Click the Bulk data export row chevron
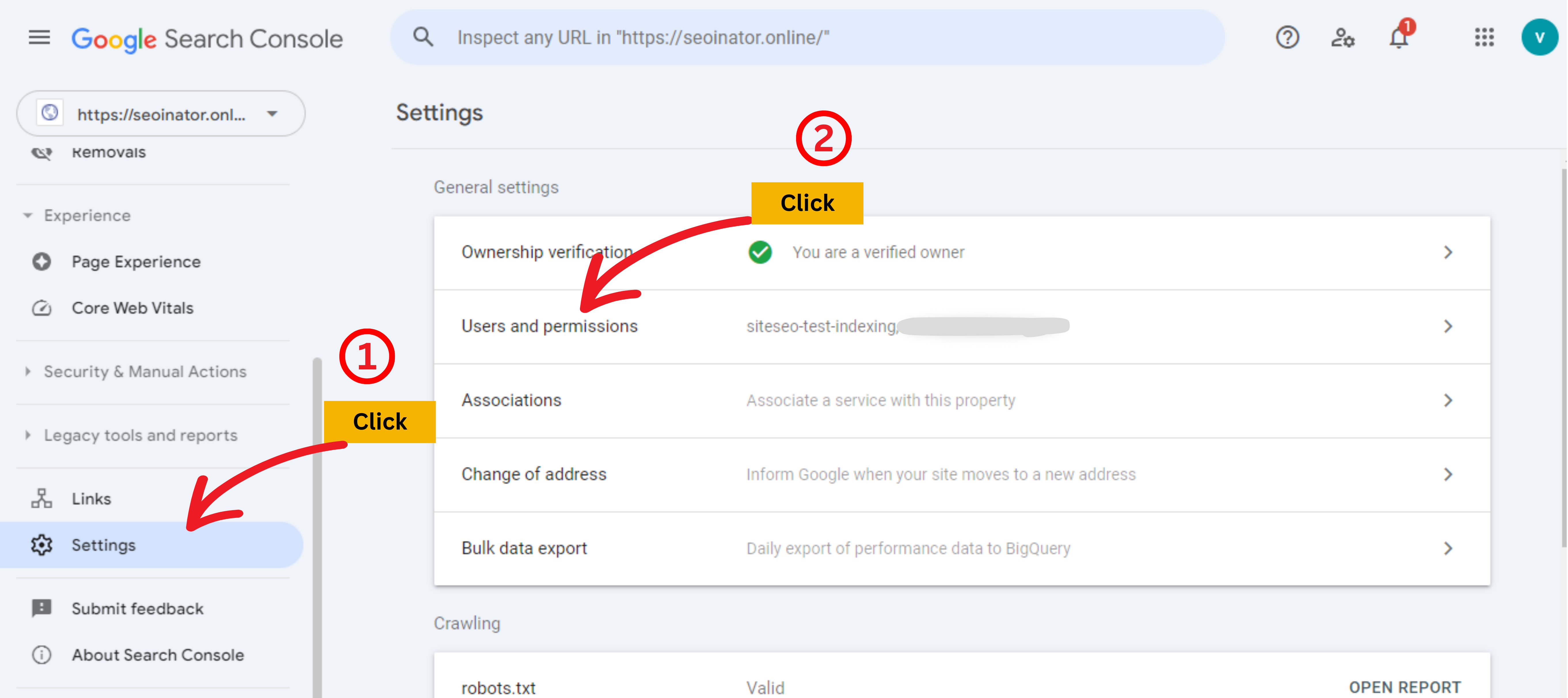 1449,548
